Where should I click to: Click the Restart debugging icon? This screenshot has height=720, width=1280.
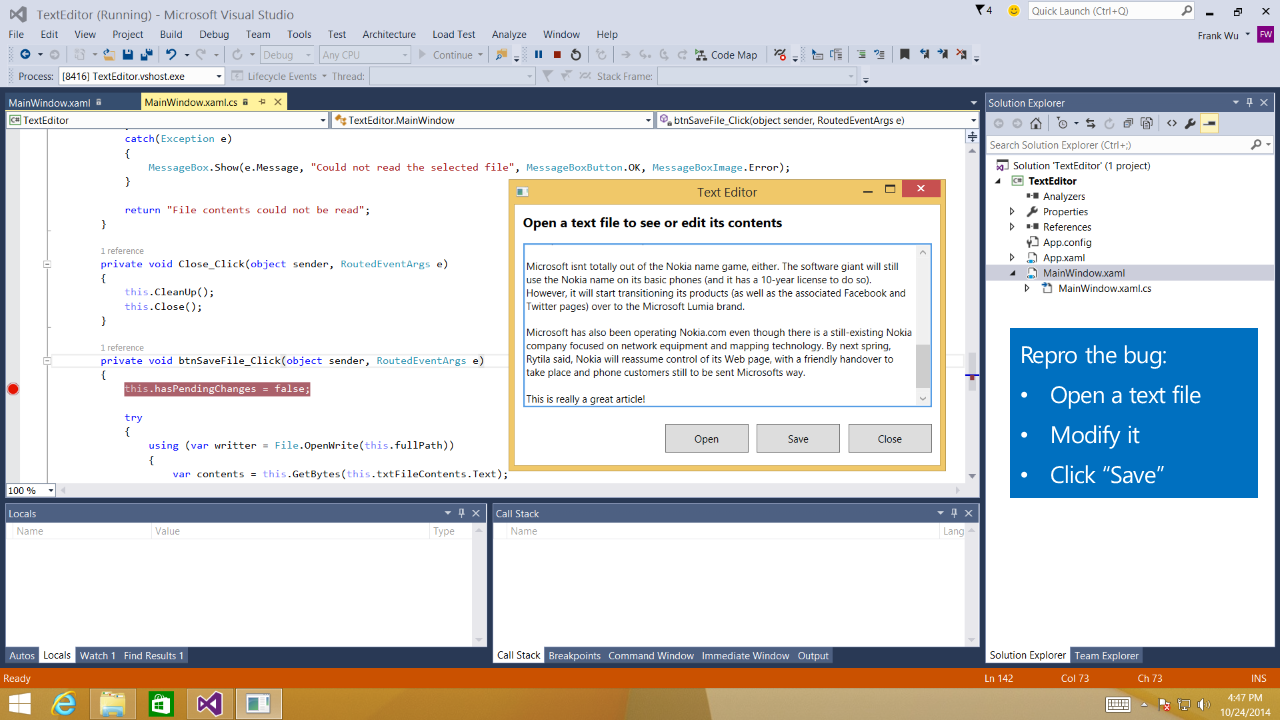click(576, 54)
